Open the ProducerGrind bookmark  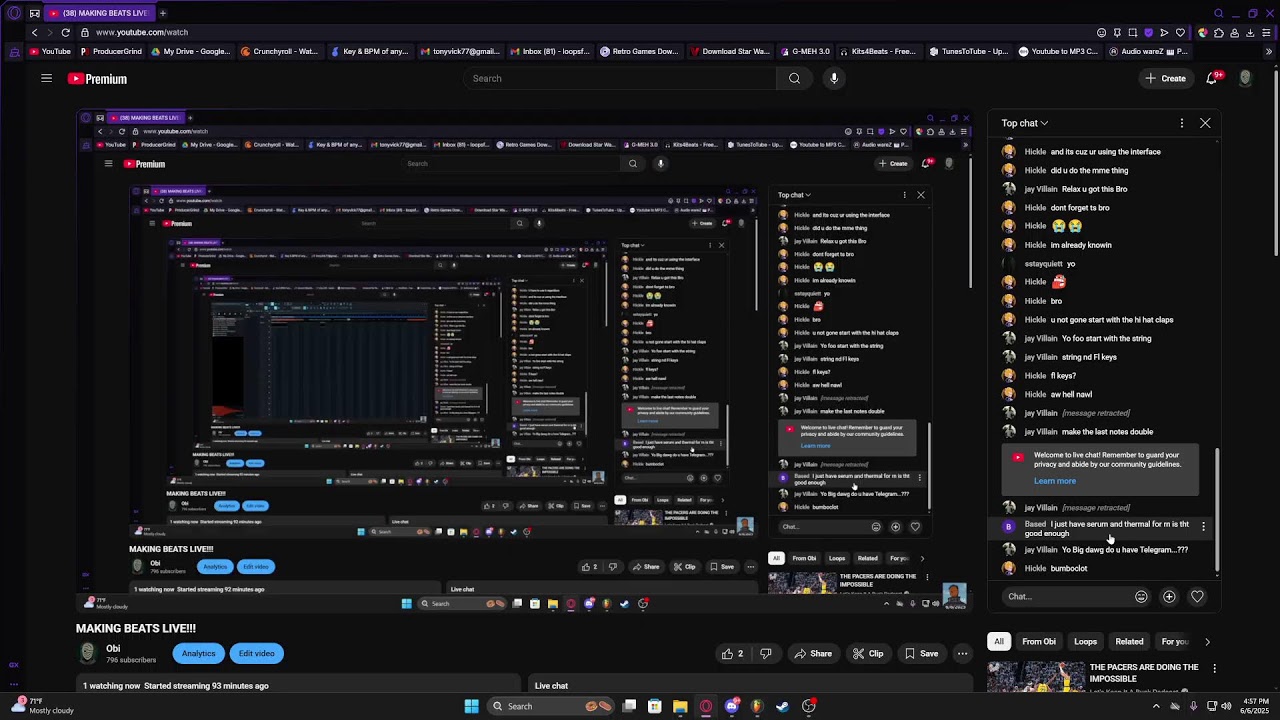(x=111, y=51)
